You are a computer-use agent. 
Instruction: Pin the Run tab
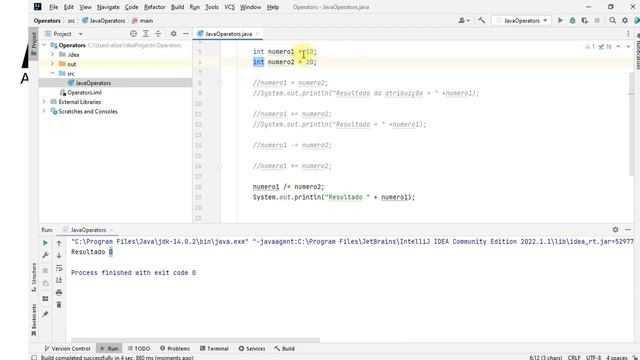[x=45, y=314]
